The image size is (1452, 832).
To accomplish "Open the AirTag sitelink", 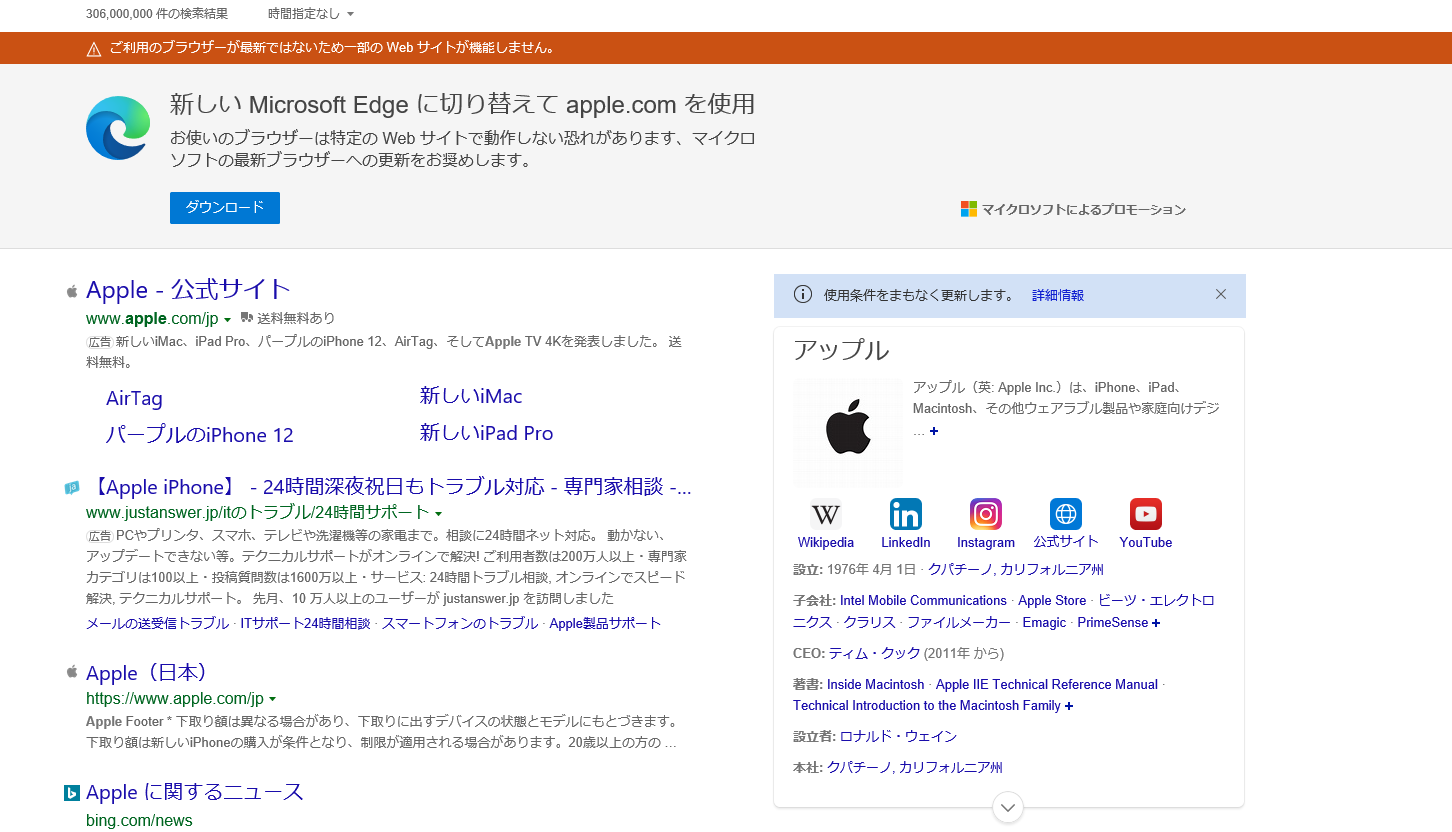I will pos(134,398).
